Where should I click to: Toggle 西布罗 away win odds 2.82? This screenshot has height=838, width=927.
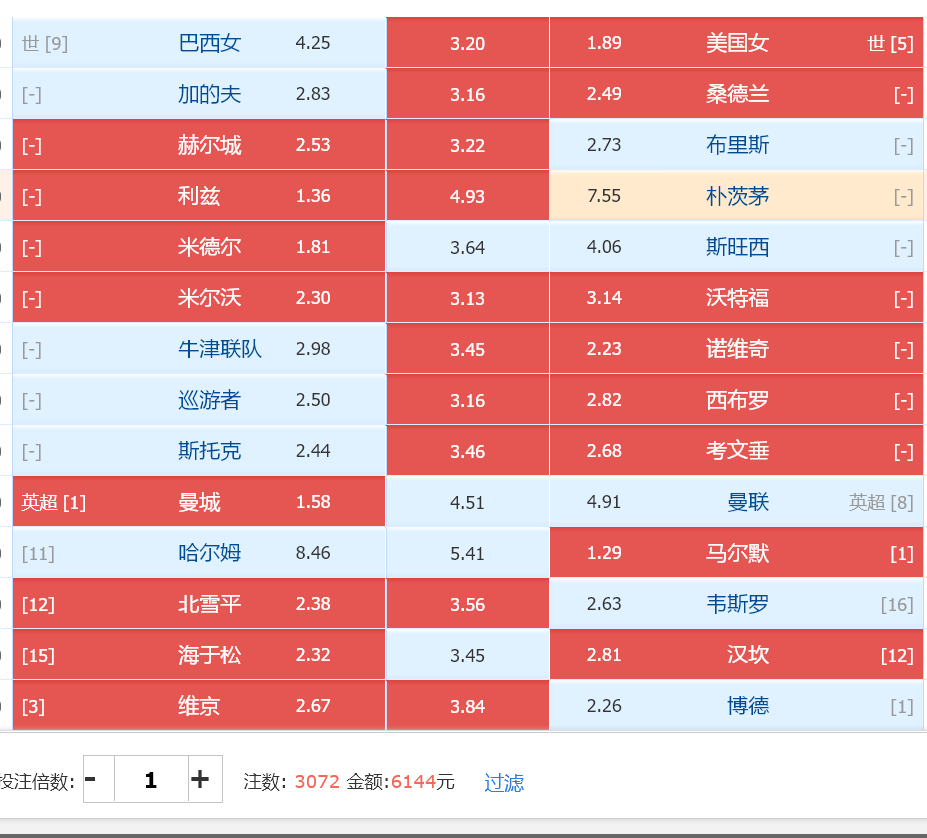736,400
